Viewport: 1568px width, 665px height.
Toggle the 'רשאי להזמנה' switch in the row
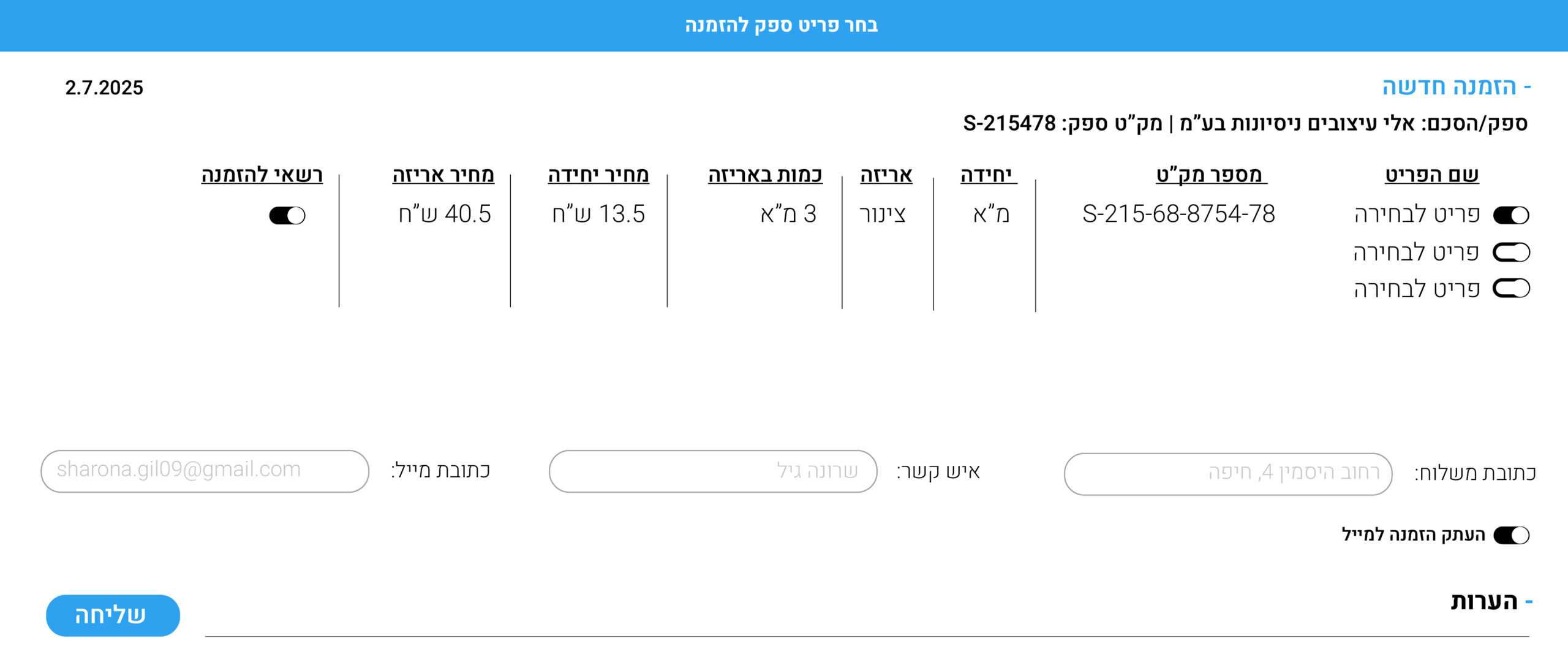point(287,215)
